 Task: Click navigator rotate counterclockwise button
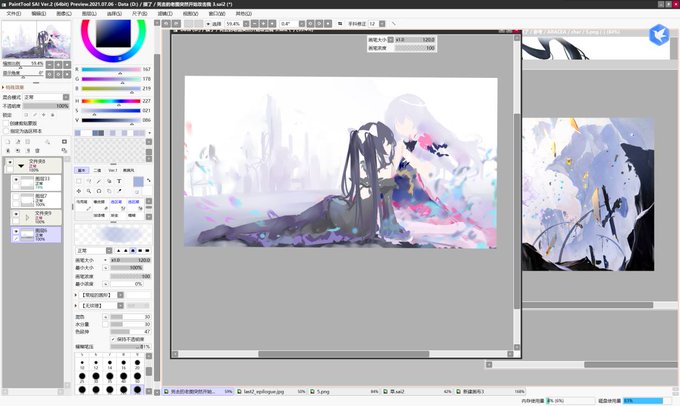coord(49,74)
